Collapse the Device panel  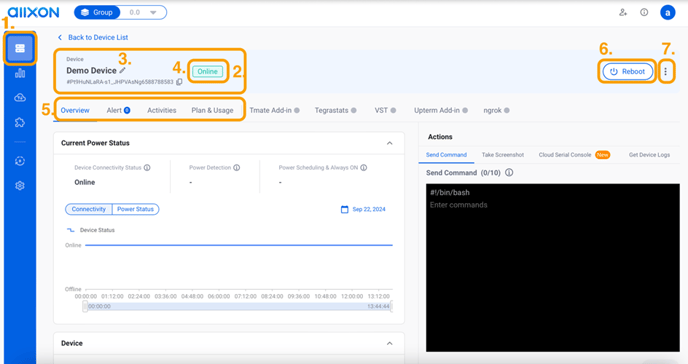click(x=390, y=343)
